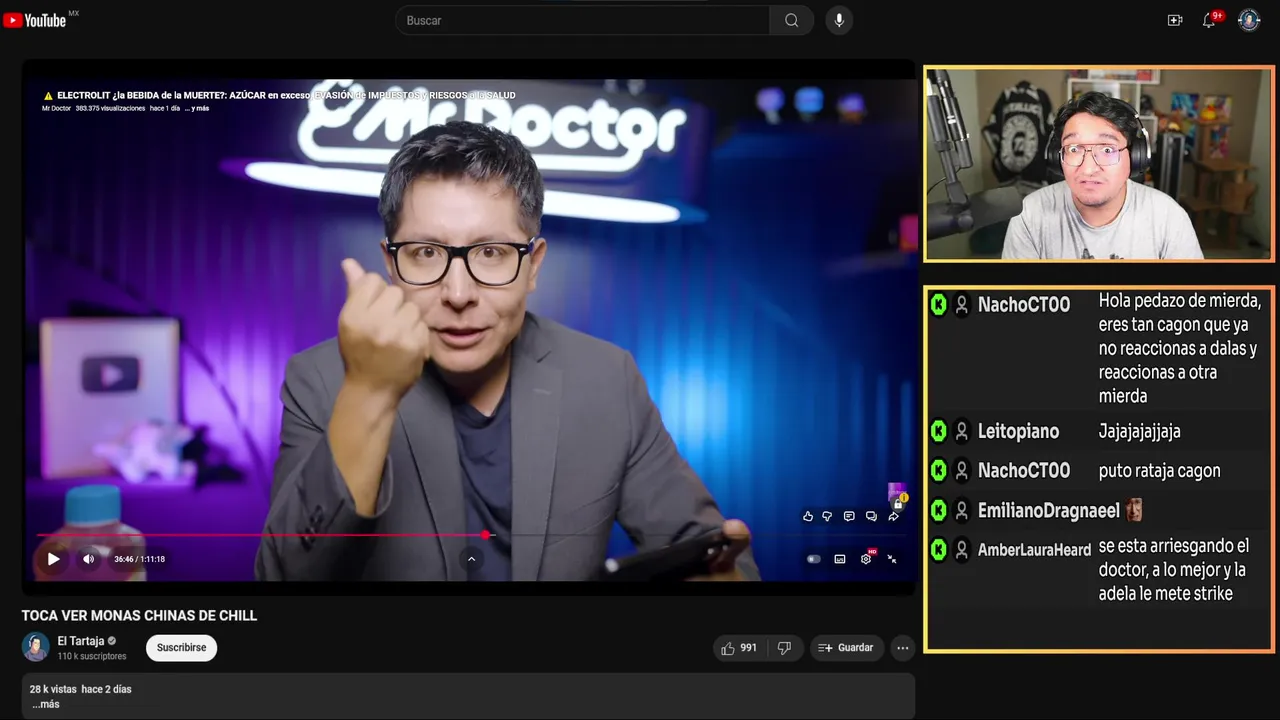Click the emote after EmilianoDragnaeel

click(x=1134, y=510)
